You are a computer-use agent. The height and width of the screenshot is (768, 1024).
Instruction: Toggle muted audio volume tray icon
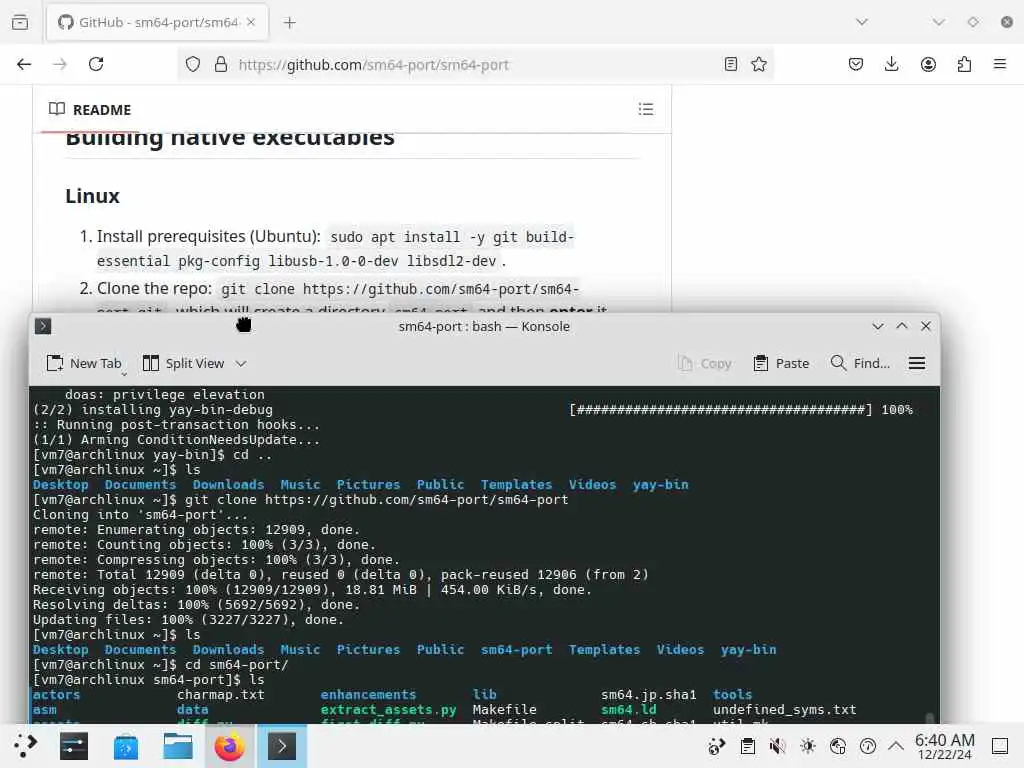tap(777, 746)
